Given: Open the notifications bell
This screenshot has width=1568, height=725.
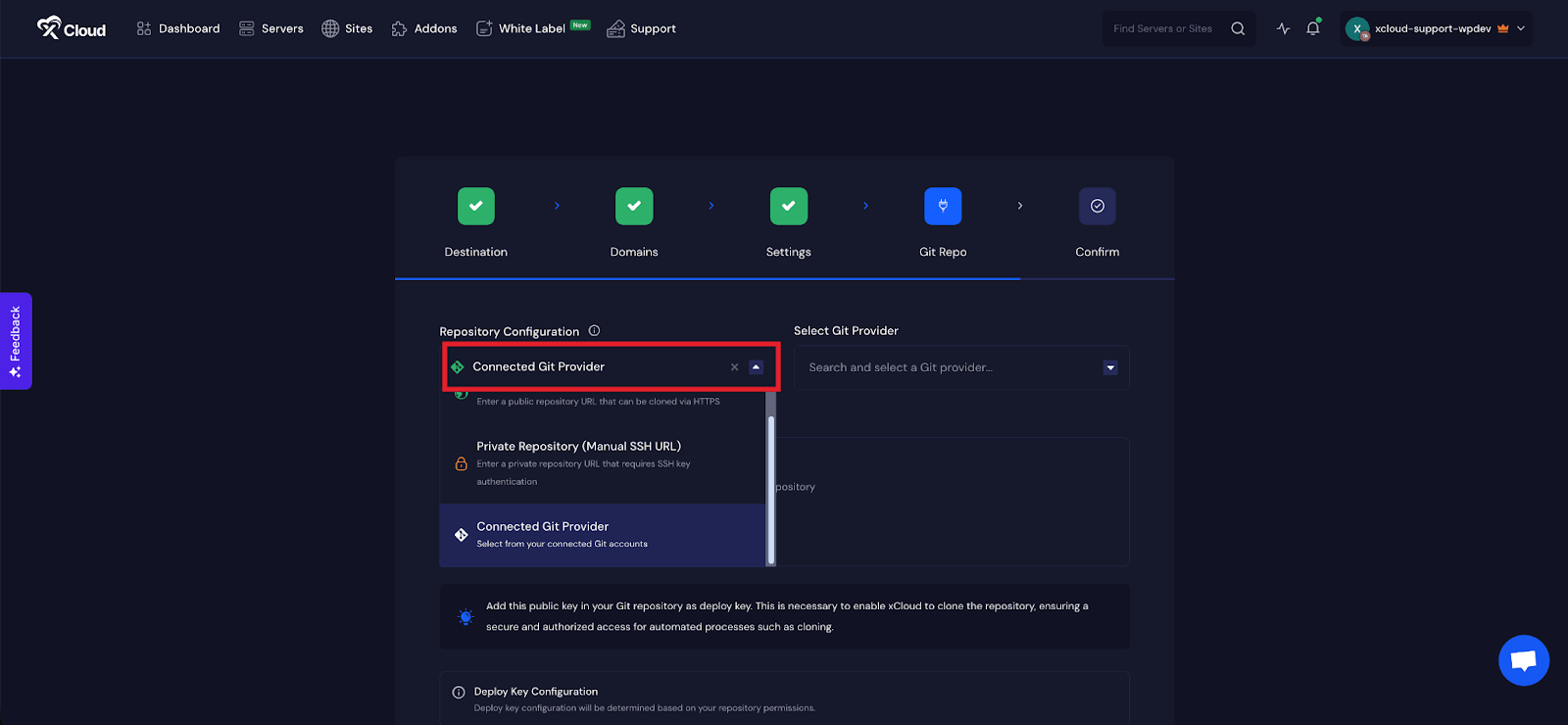Looking at the screenshot, I should tap(1313, 28).
